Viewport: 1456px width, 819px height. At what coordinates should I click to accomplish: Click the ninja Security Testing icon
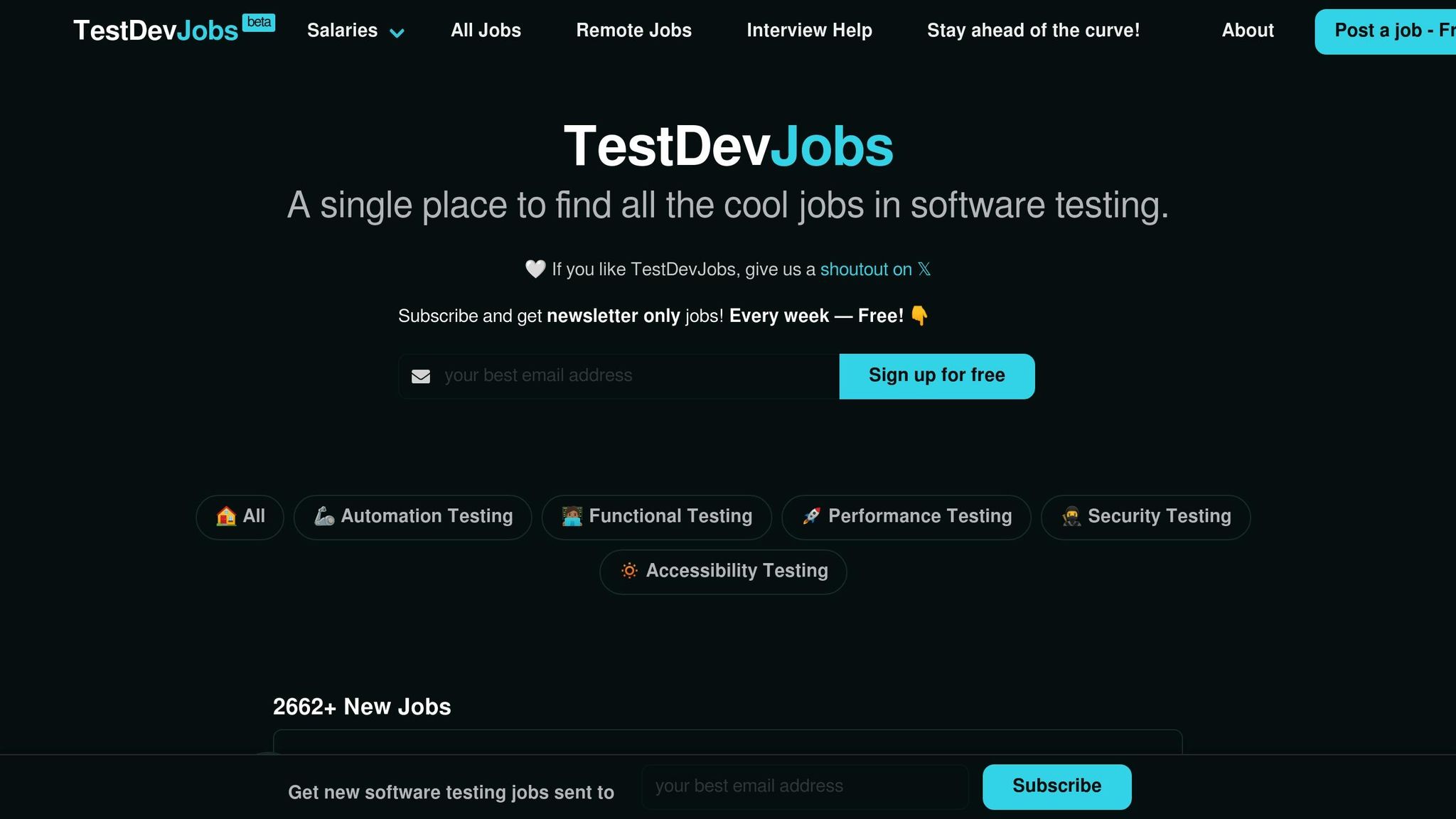click(1071, 516)
